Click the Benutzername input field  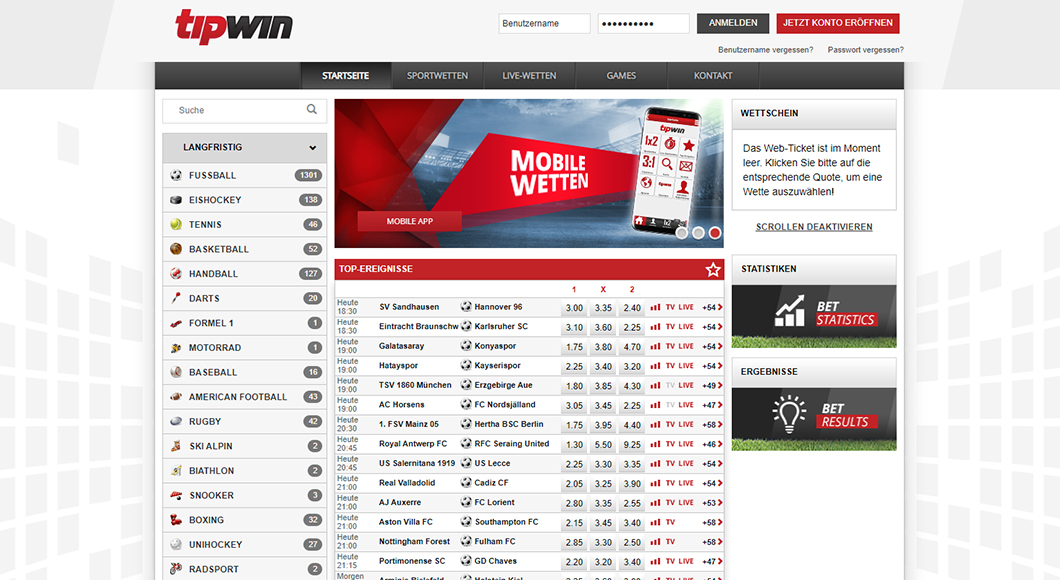click(x=544, y=23)
